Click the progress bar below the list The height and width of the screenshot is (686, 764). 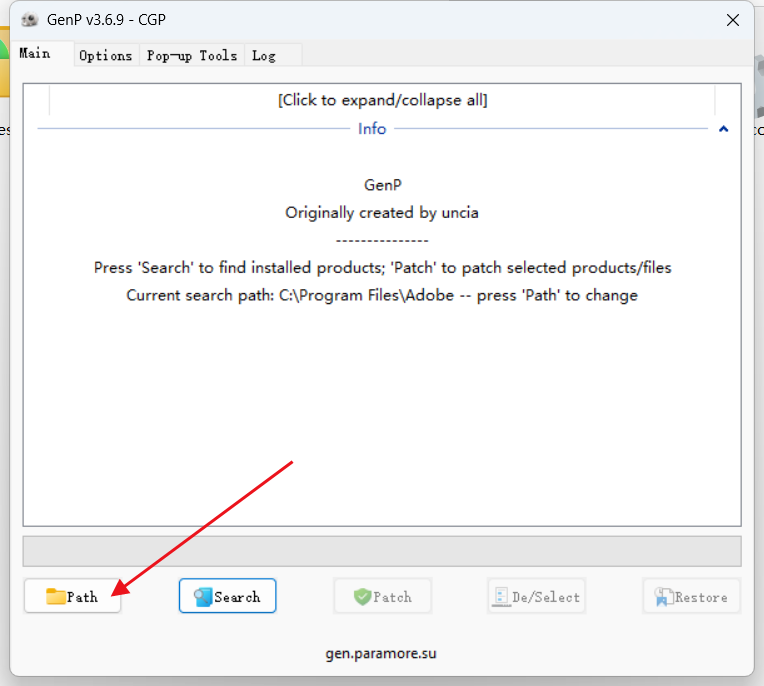pyautogui.click(x=382, y=551)
